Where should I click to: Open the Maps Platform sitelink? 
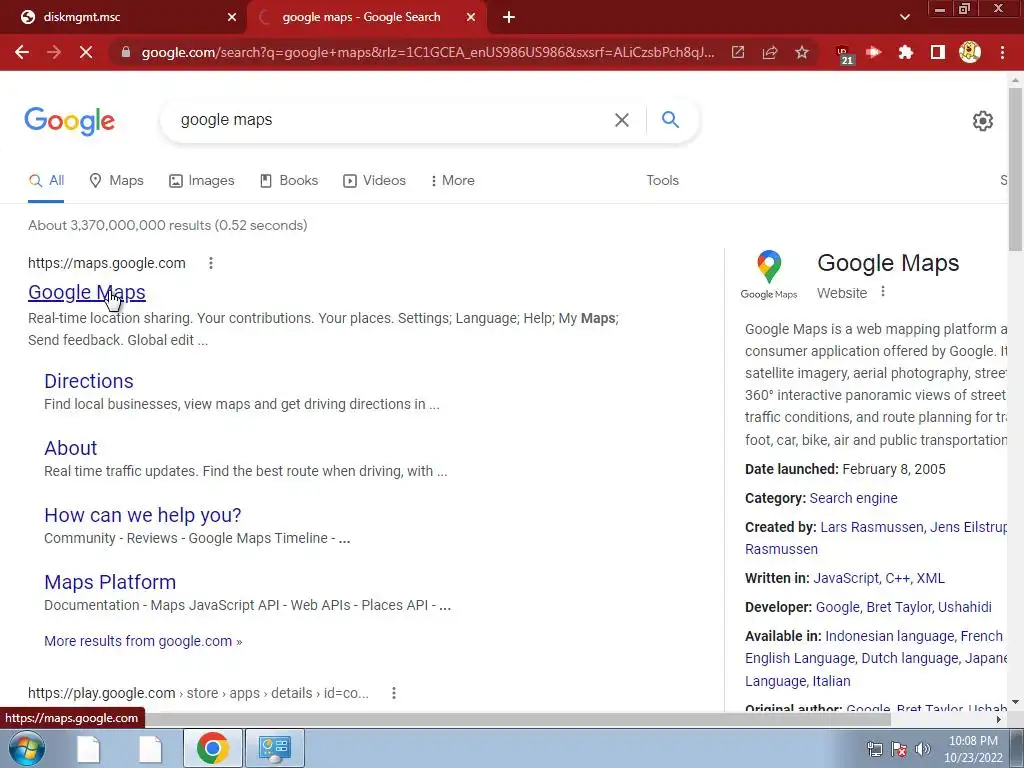tap(110, 582)
